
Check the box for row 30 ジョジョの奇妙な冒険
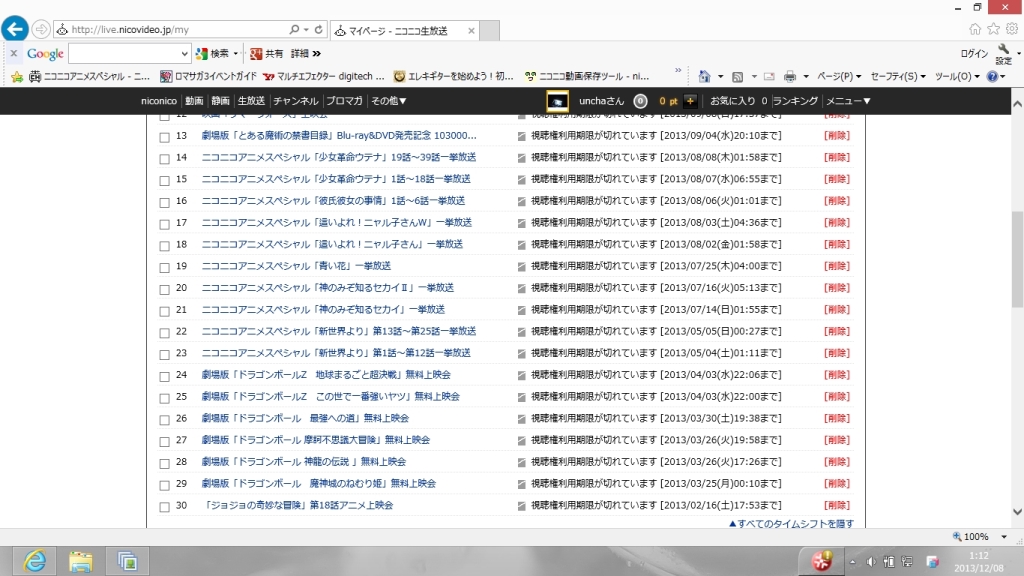165,507
